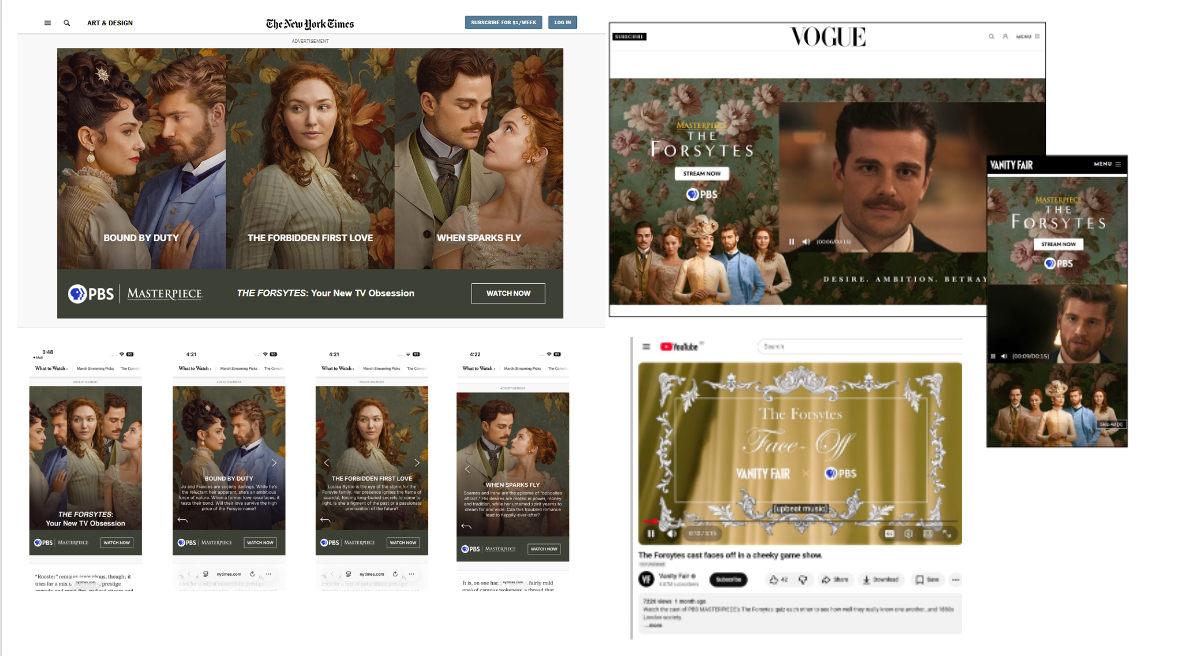Pause the video in the Vogue ad
Screen dimensions: 1183x656
(x=791, y=242)
